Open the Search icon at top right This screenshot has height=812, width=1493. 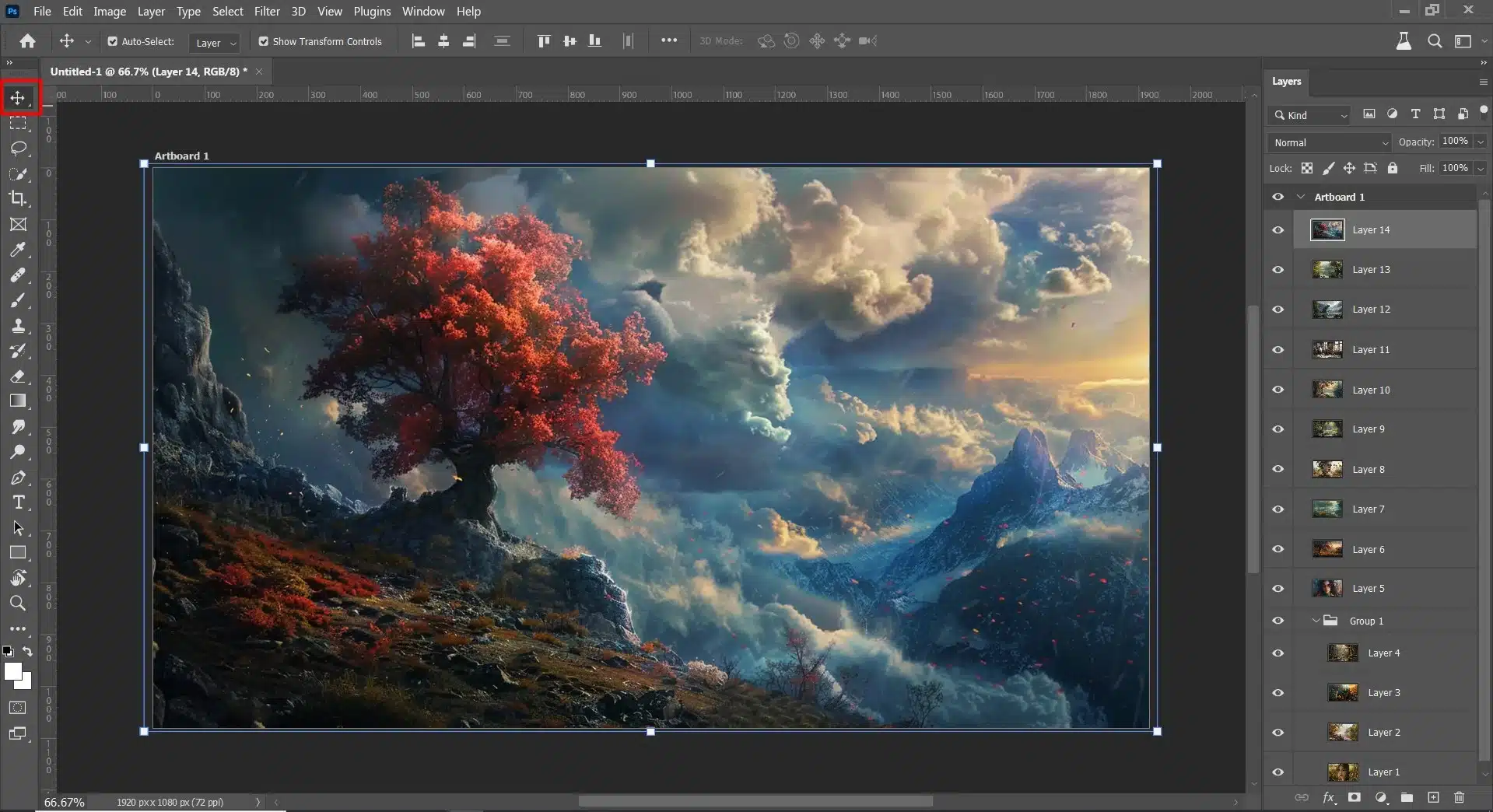[x=1435, y=41]
